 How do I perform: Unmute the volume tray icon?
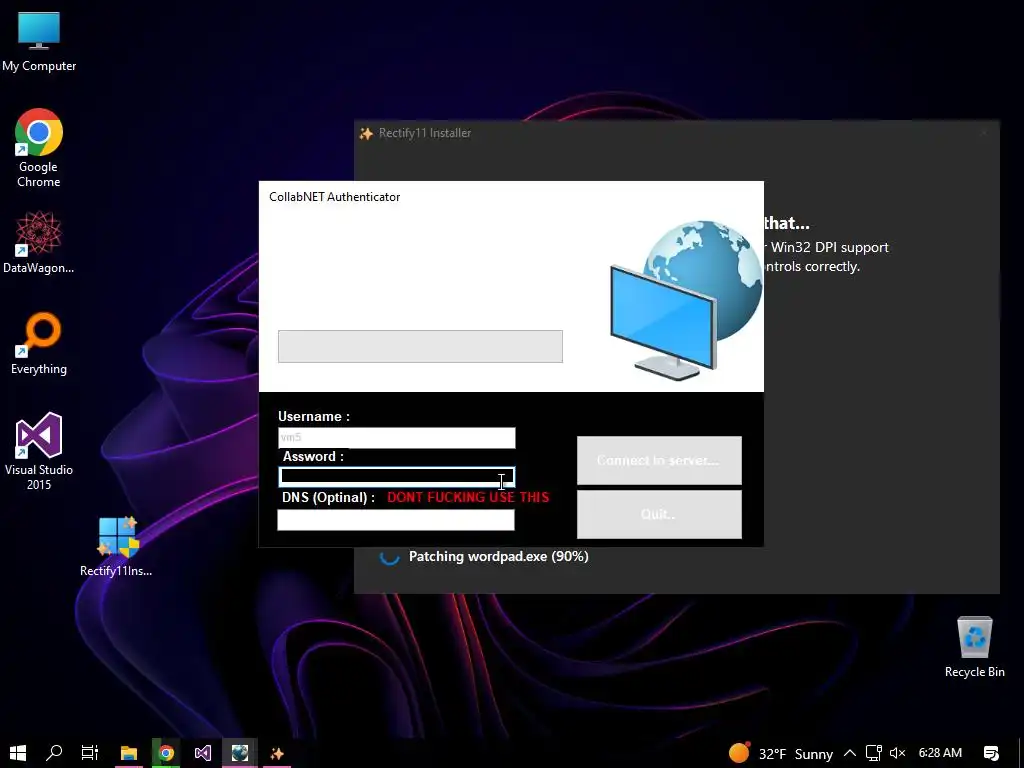pyautogui.click(x=898, y=754)
